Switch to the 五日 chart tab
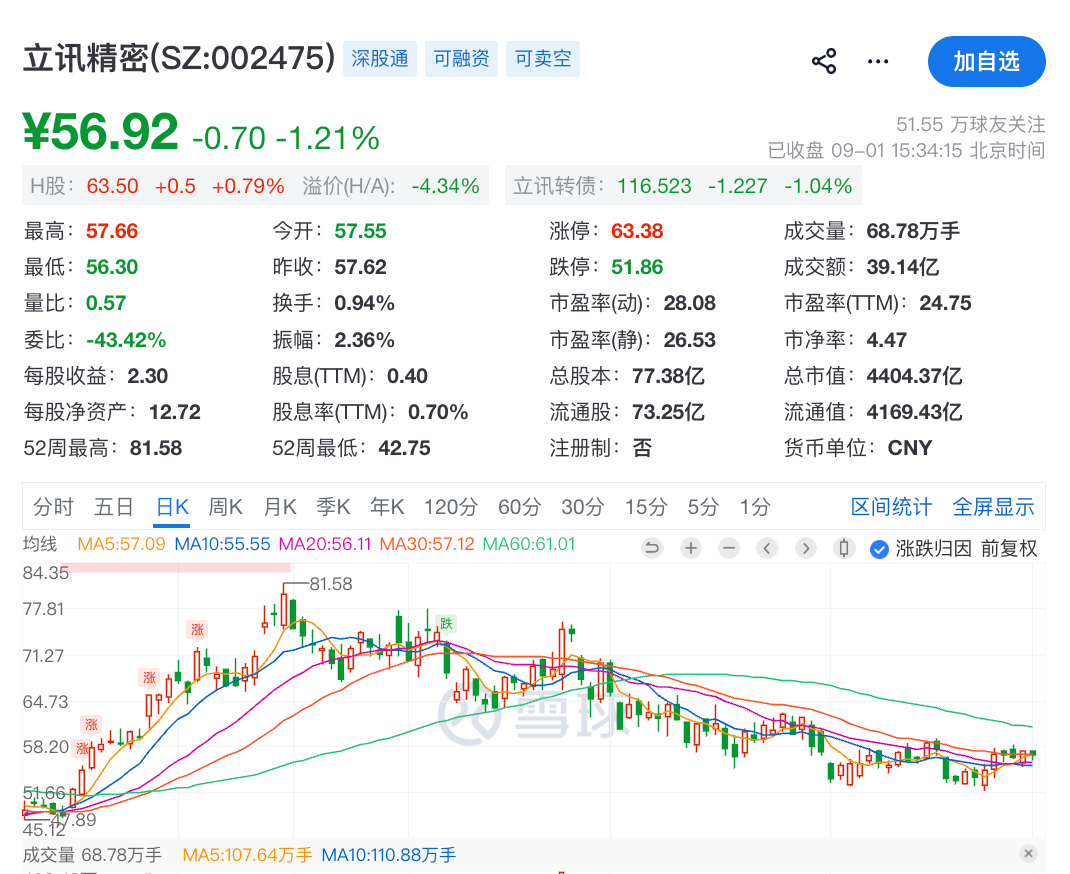The width and height of the screenshot is (1070, 874). pos(113,507)
